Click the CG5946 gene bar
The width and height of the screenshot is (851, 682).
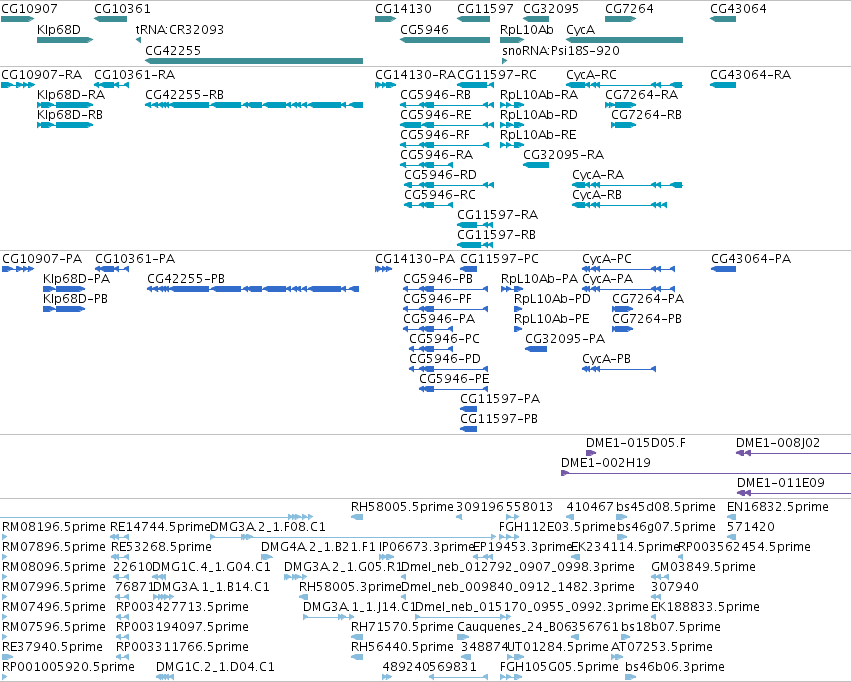[444, 40]
